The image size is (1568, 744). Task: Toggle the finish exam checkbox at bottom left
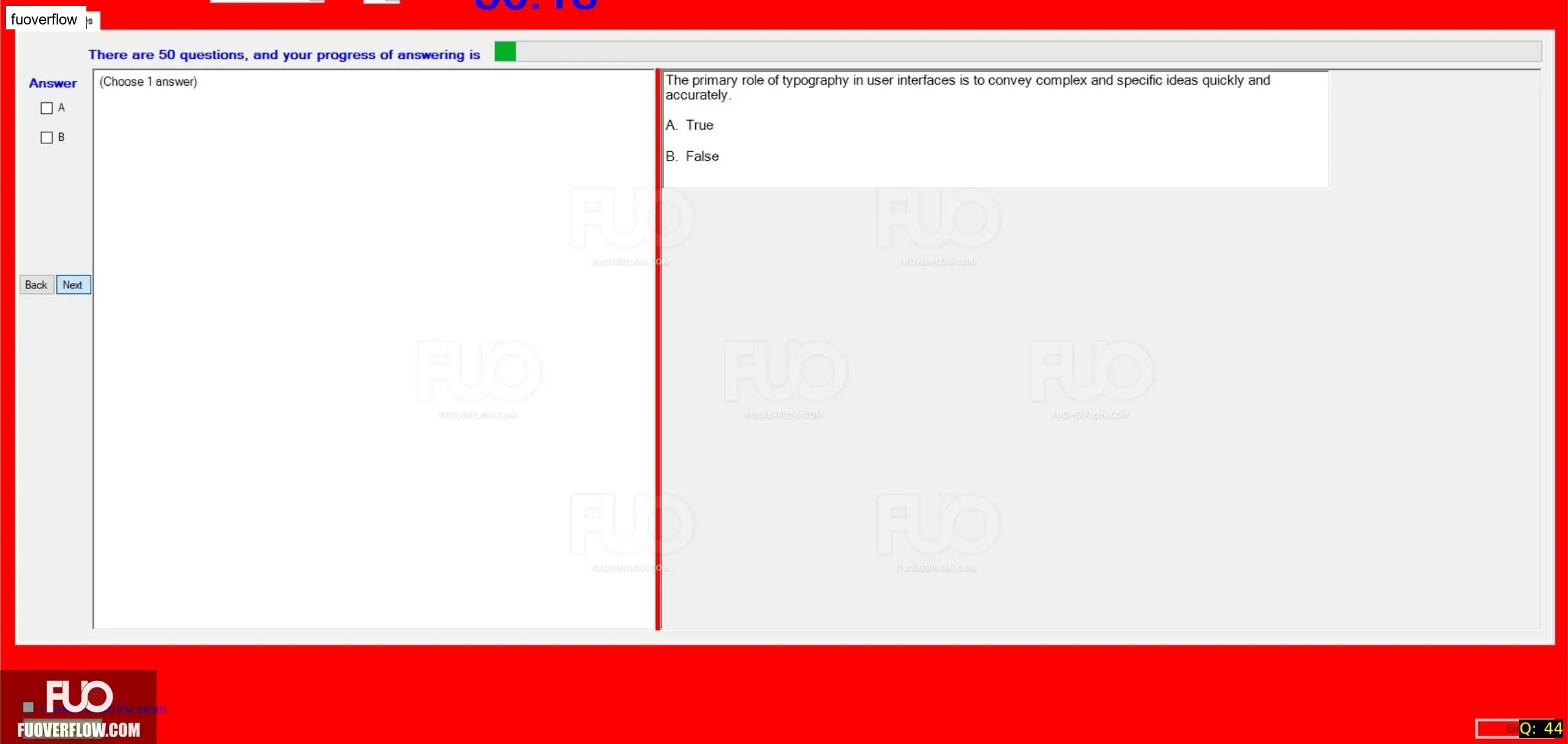[28, 707]
